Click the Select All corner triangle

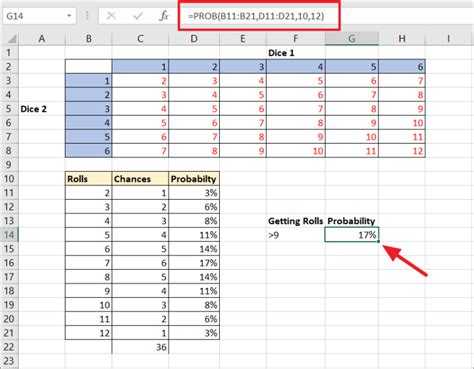point(12,39)
